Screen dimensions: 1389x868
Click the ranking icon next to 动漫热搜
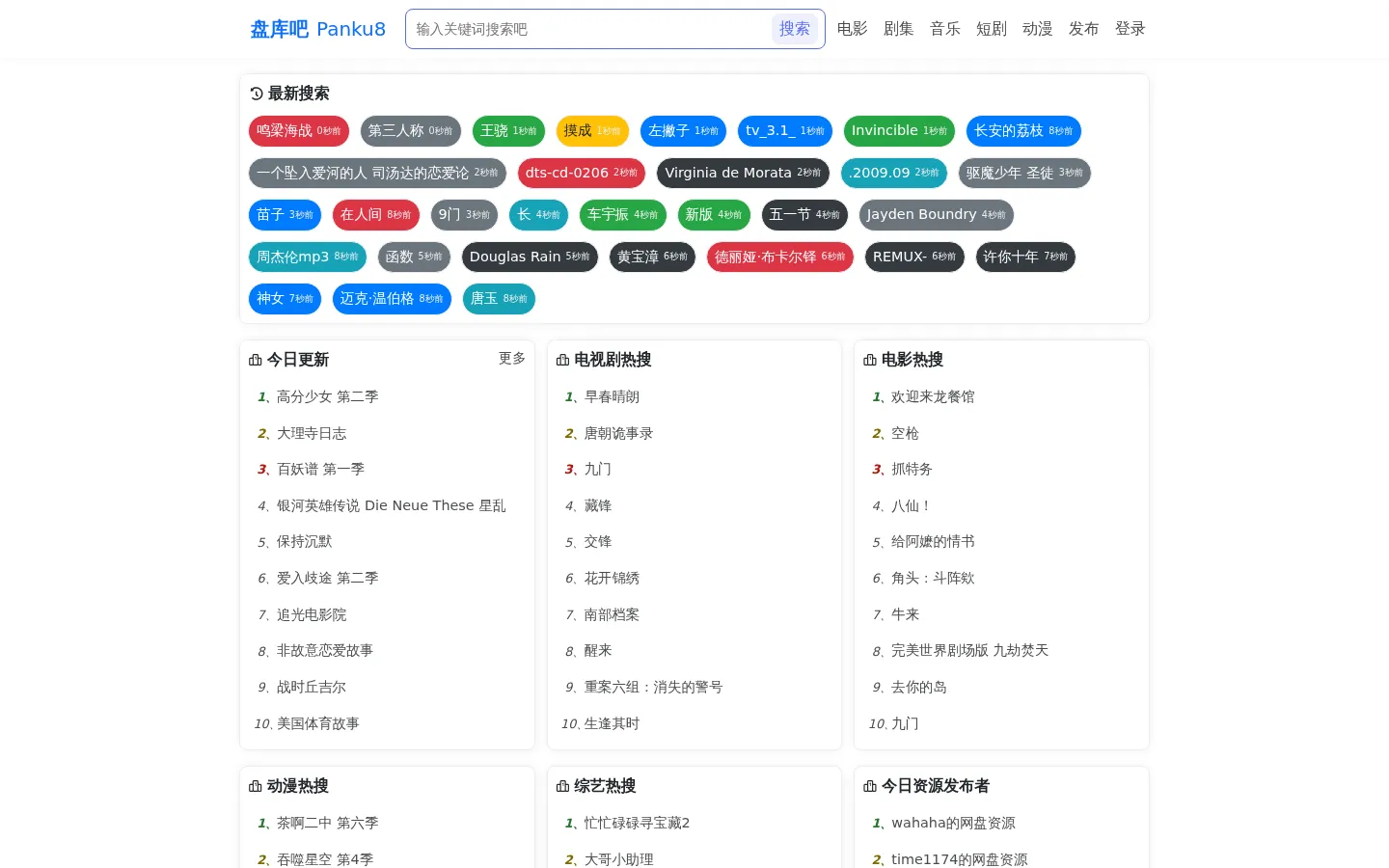pyautogui.click(x=256, y=786)
